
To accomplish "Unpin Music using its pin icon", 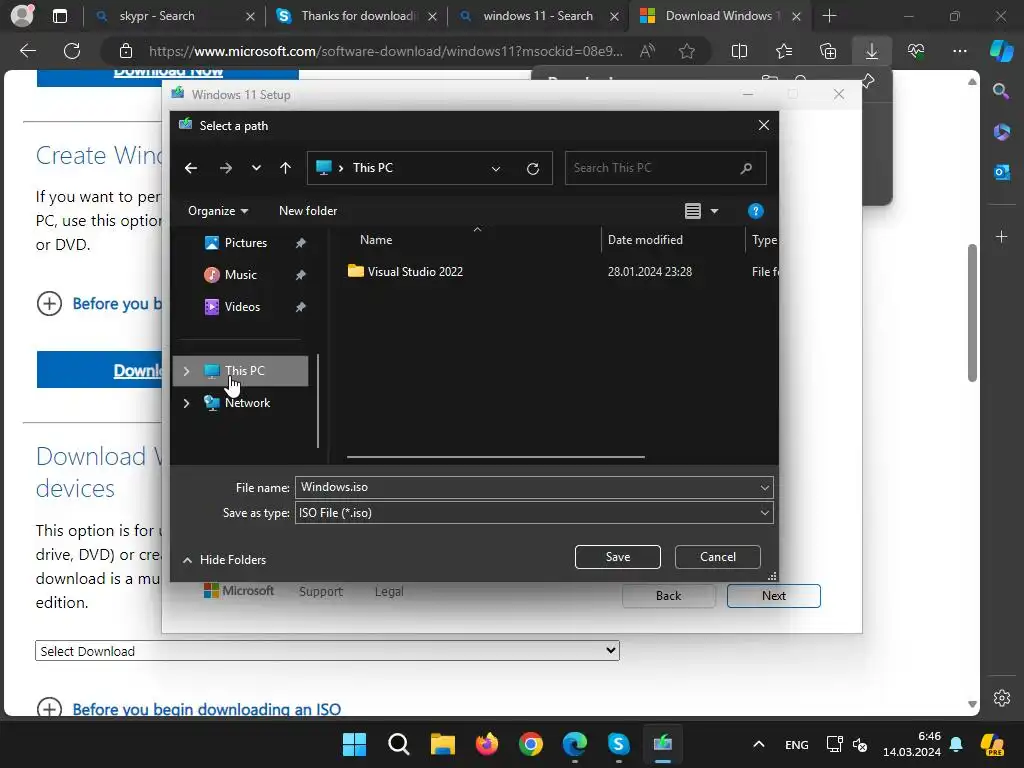I will [x=300, y=275].
